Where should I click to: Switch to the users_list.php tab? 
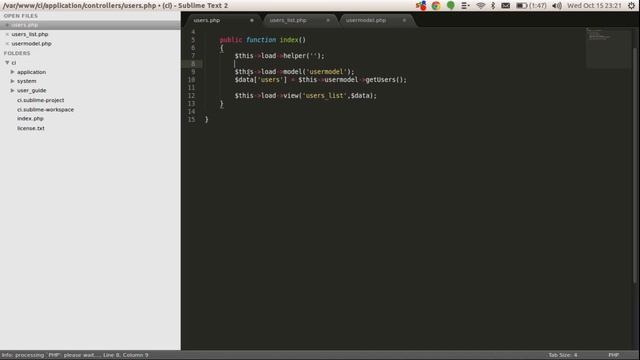tap(288, 20)
